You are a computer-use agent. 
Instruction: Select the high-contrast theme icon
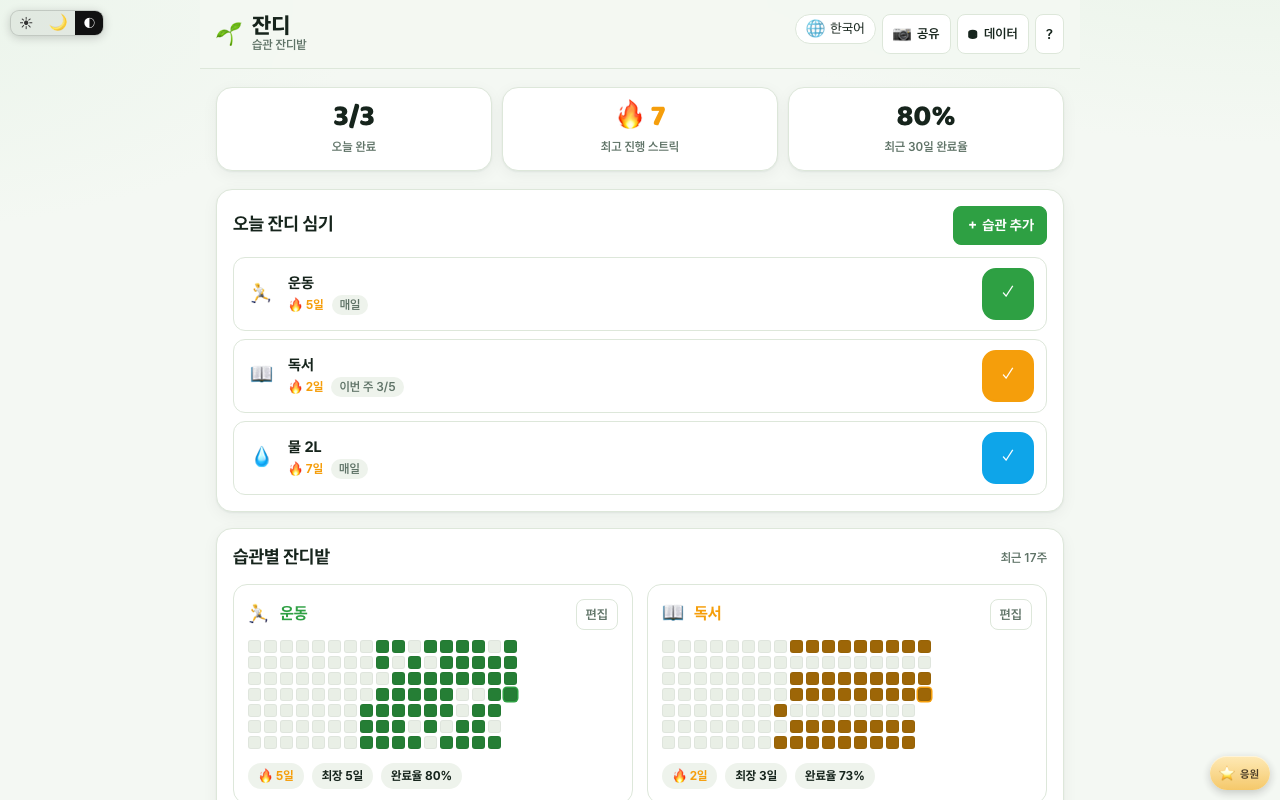89,23
